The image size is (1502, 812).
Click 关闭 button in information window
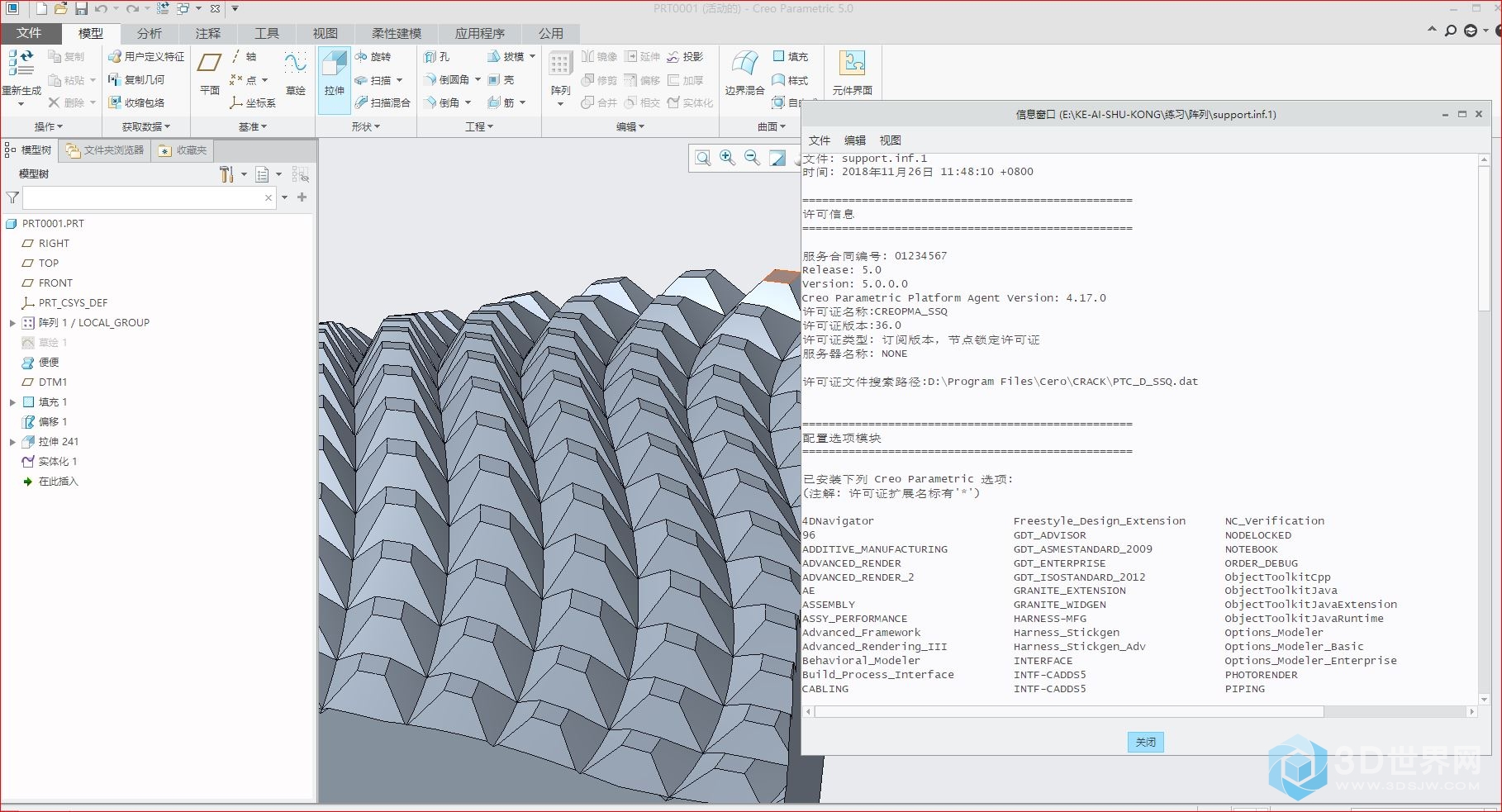[x=1145, y=742]
